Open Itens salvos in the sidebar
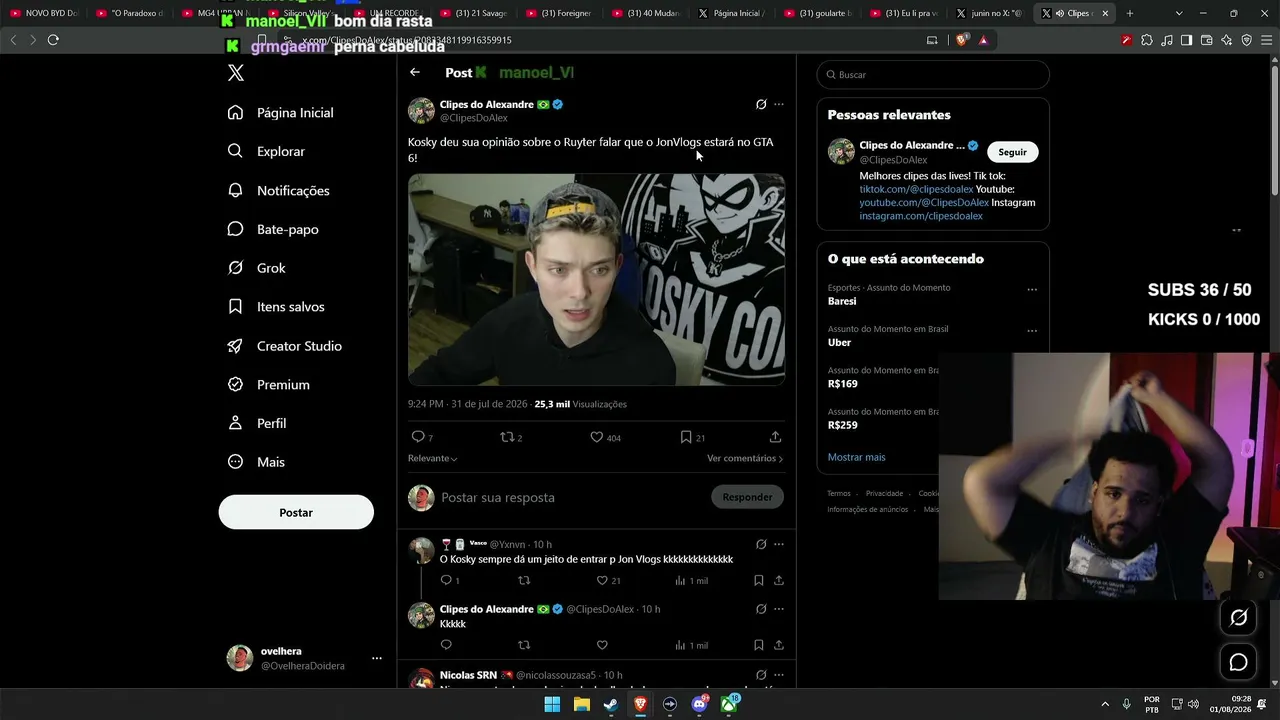The image size is (1280, 720). pos(276,307)
